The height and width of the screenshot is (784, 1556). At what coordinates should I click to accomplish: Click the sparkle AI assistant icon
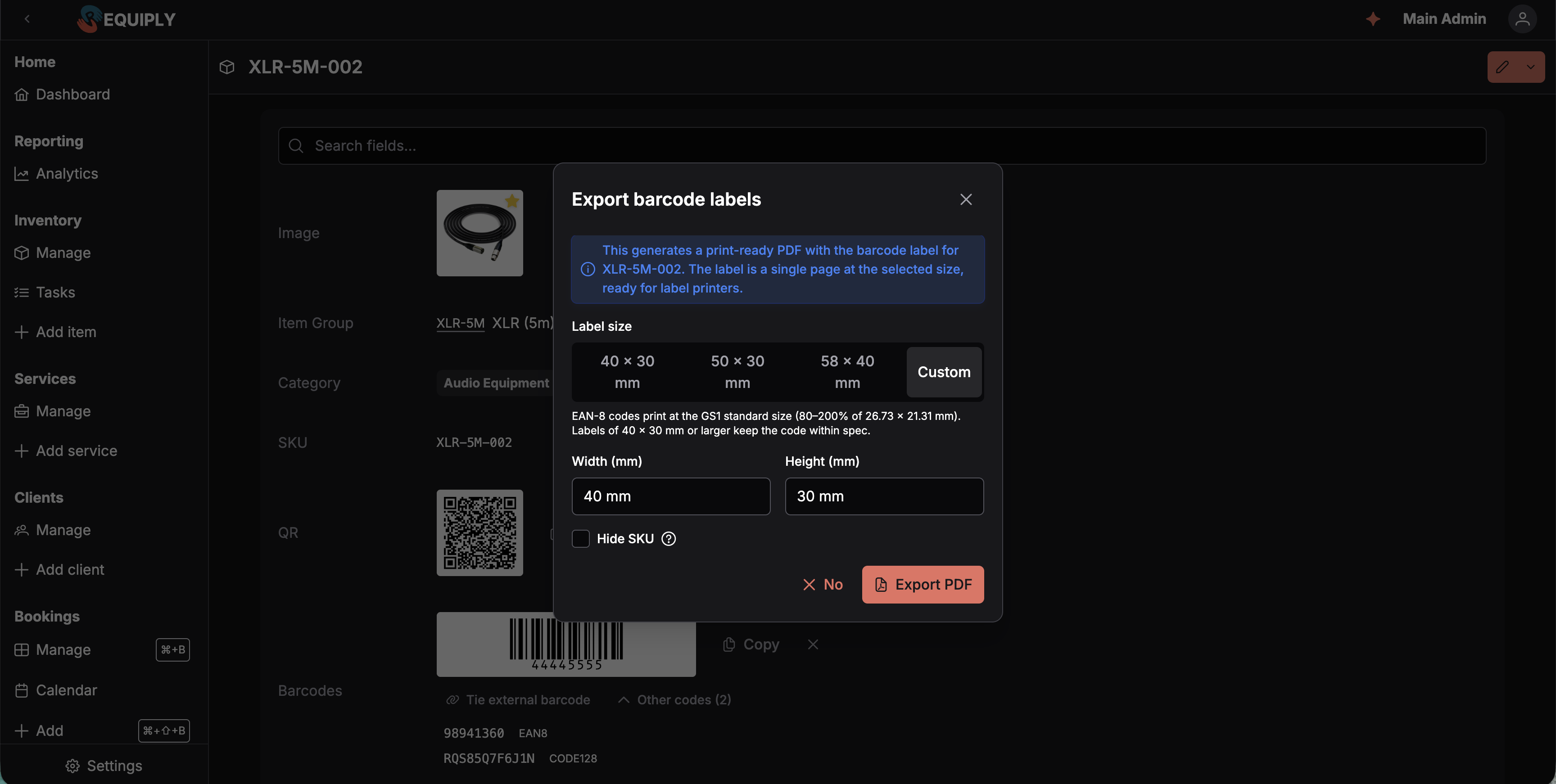pyautogui.click(x=1373, y=19)
